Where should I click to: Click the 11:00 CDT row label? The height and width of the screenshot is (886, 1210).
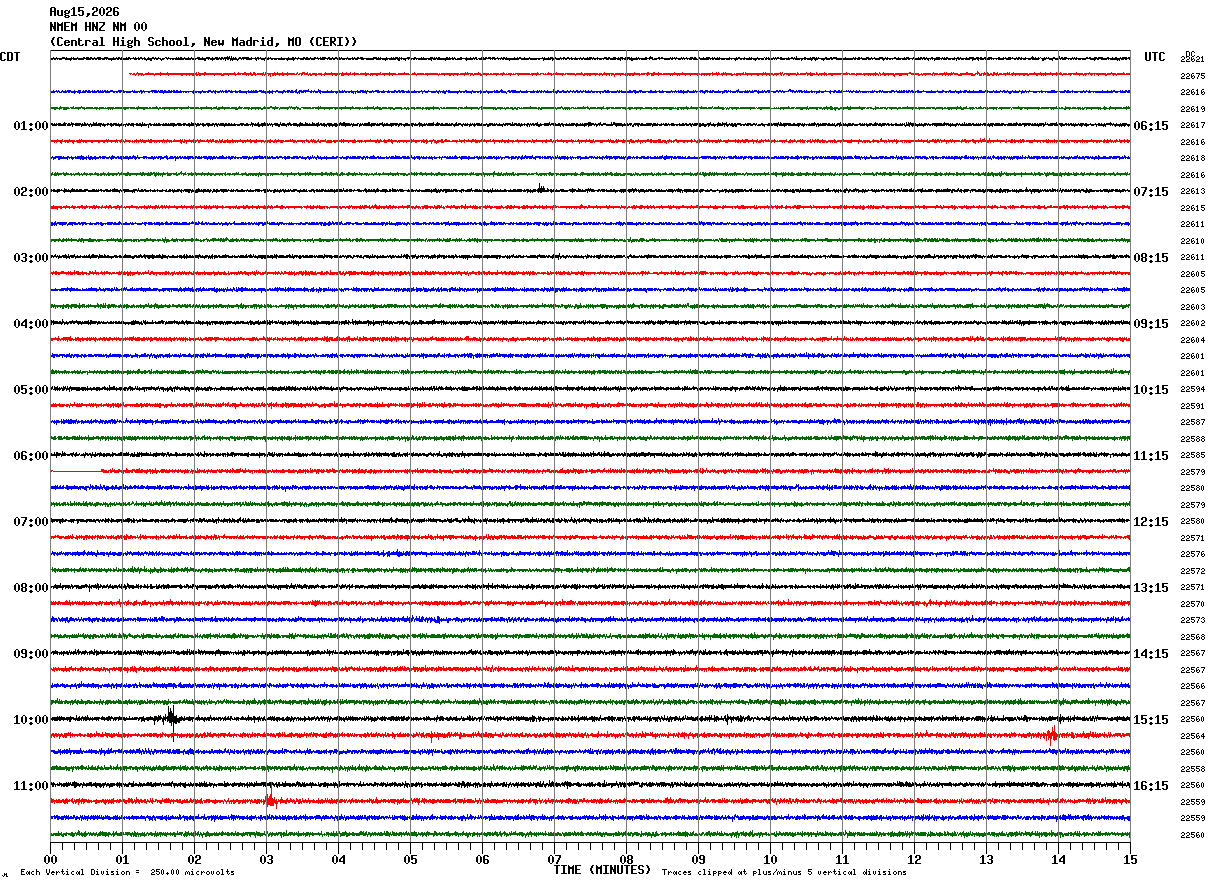(31, 786)
